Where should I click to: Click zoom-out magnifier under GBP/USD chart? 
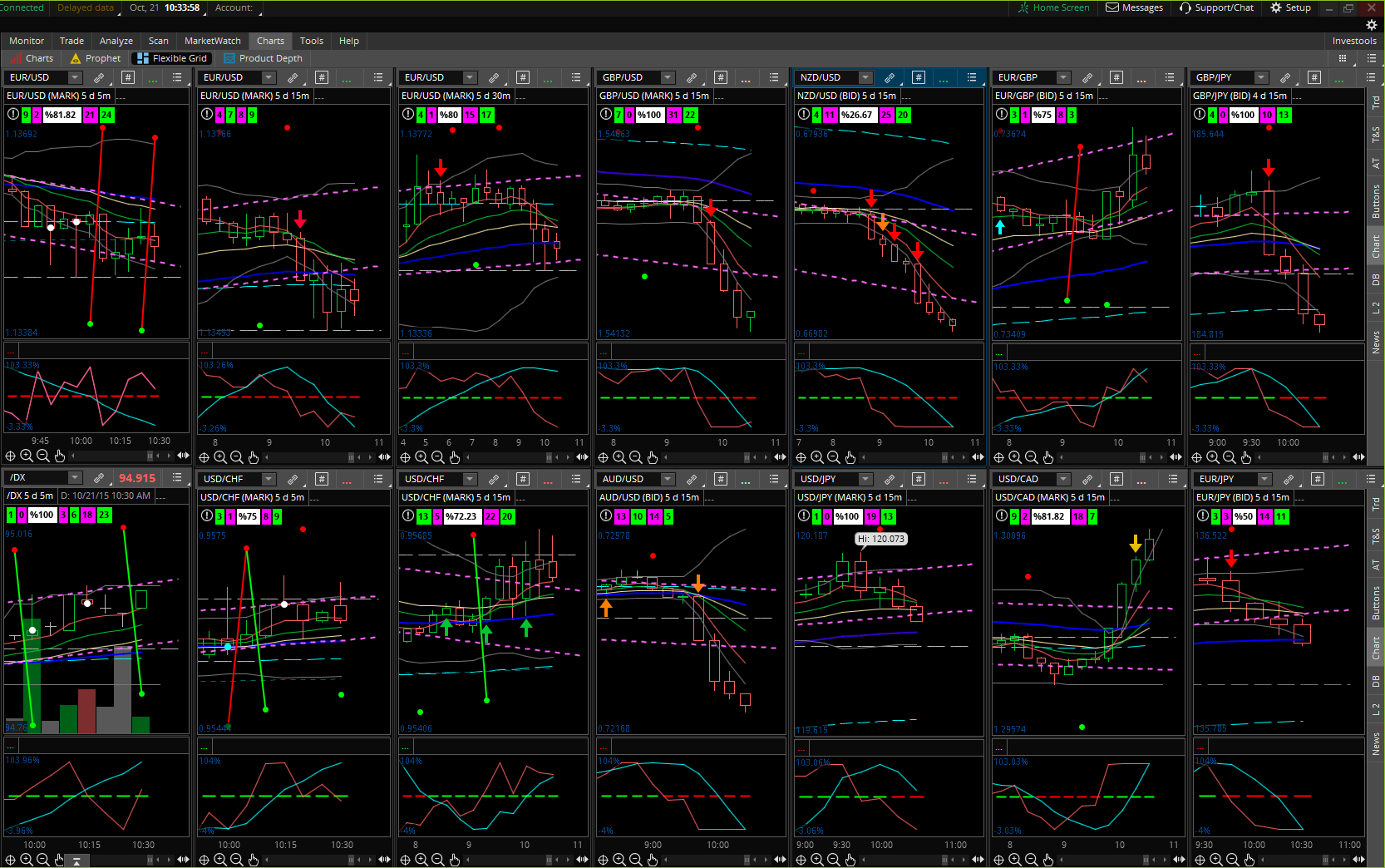click(636, 457)
